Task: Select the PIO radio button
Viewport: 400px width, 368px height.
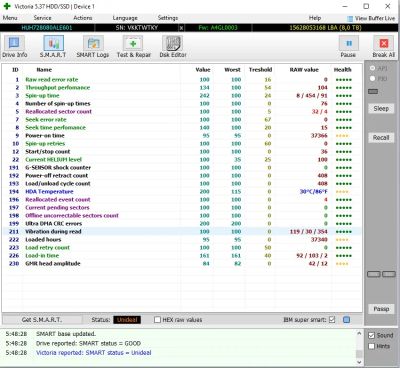Action: 373,79
